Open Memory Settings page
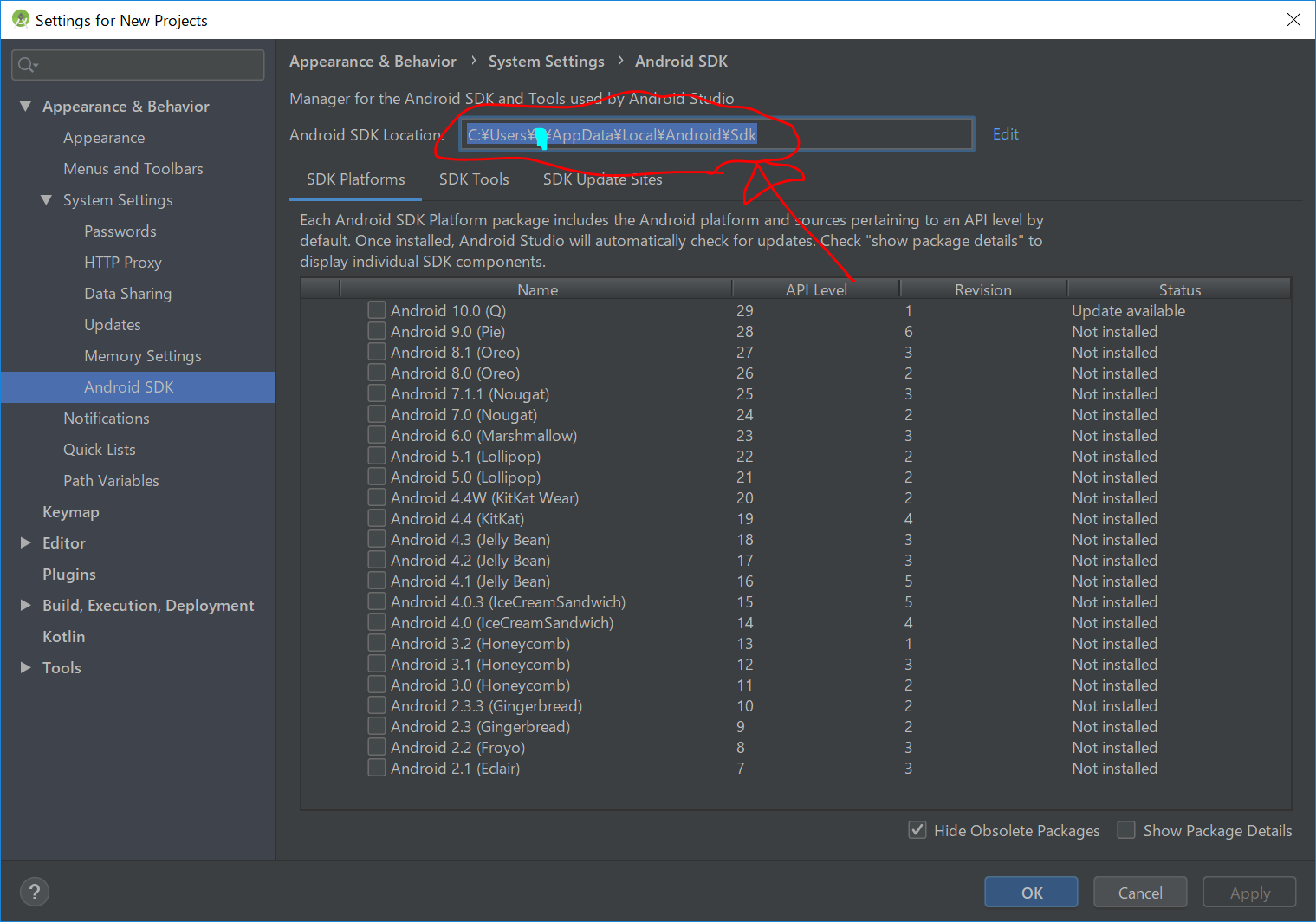Screen dimensions: 1316x922 tap(142, 356)
